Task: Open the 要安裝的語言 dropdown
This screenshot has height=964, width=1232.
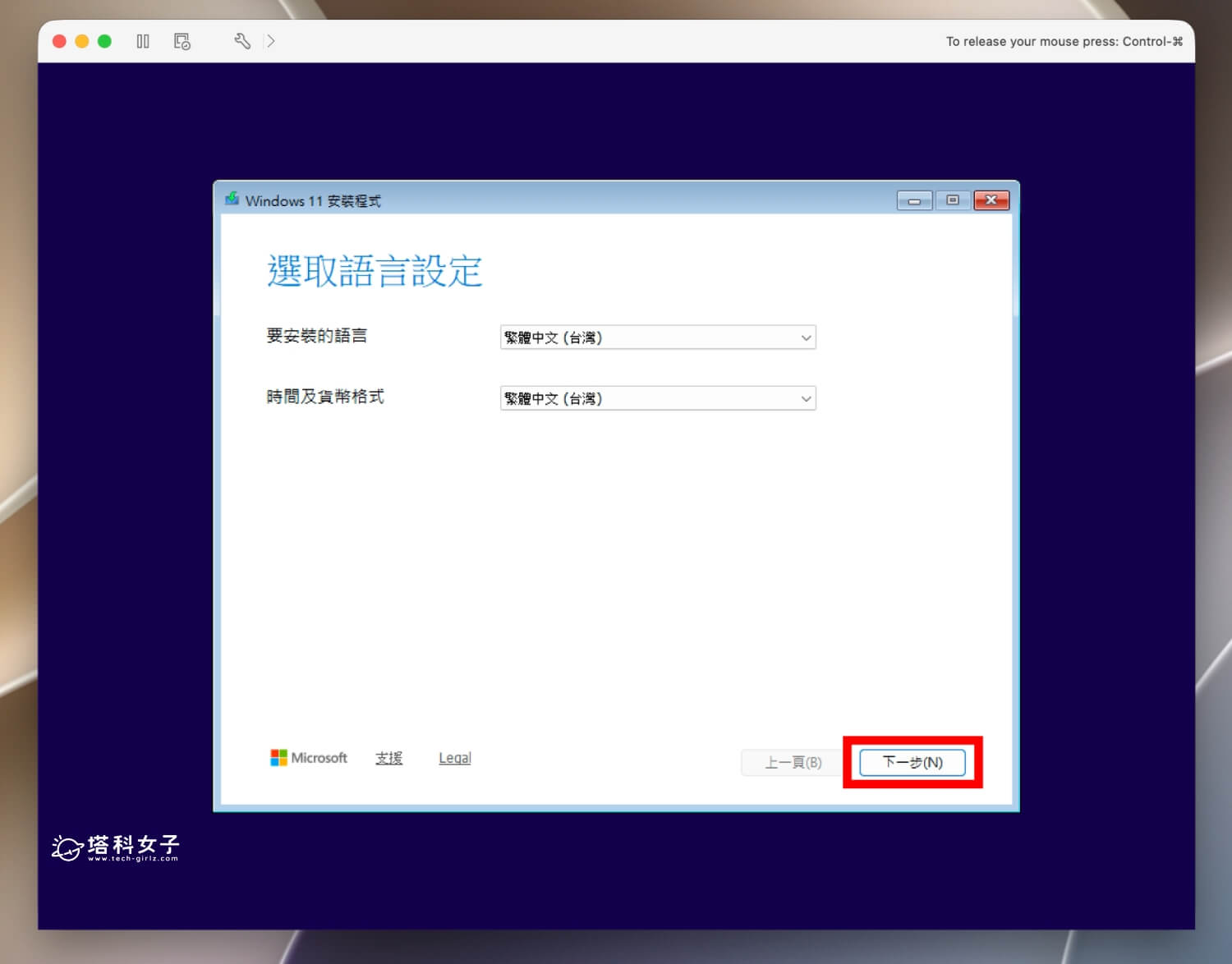Action: coord(658,337)
